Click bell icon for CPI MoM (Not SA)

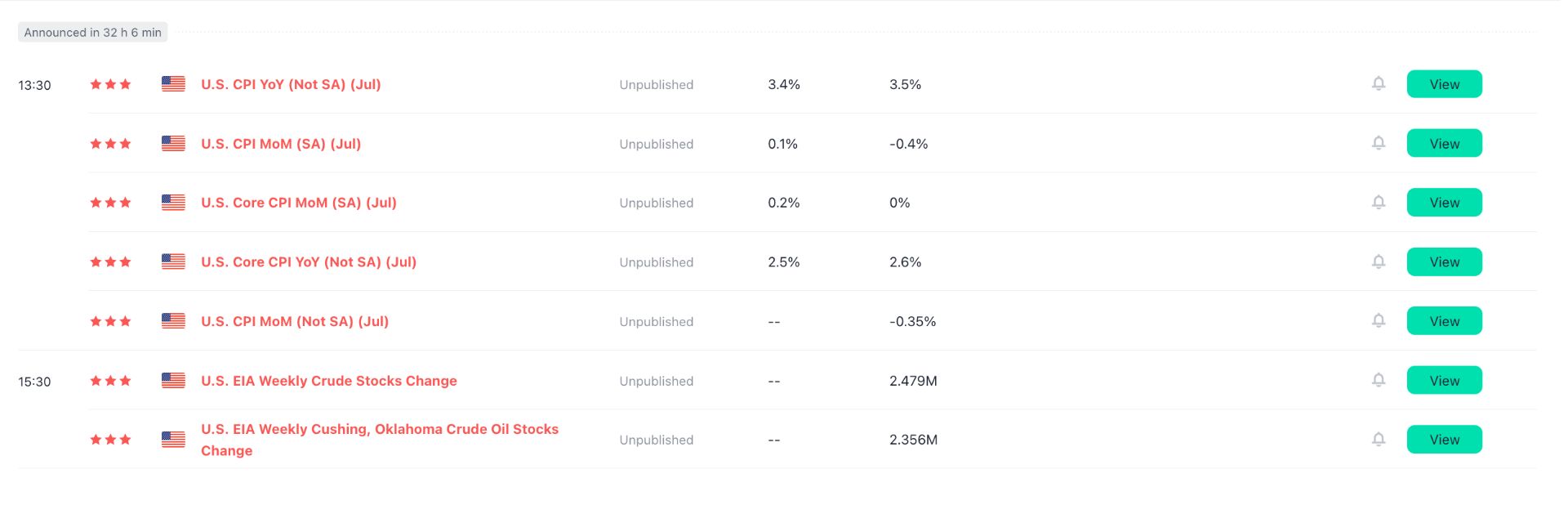point(1379,320)
